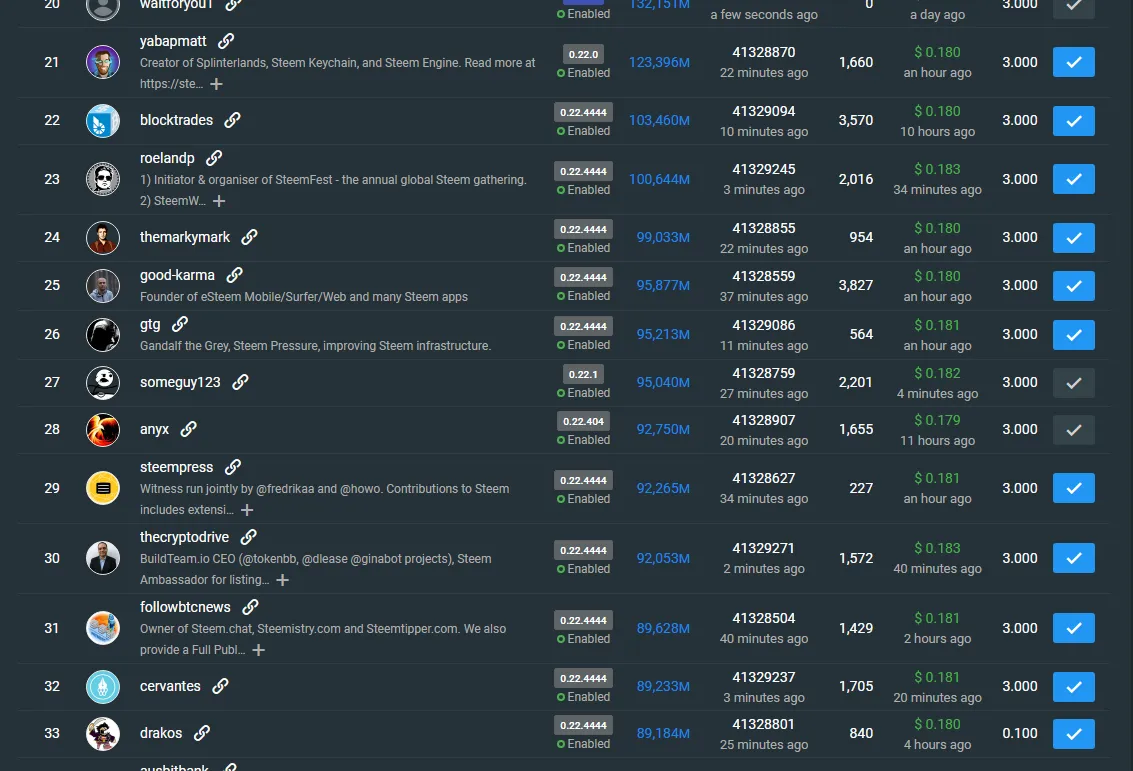The width and height of the screenshot is (1133, 771).
Task: Open blocktrades' 103,460M votes link
Action: 659,121
